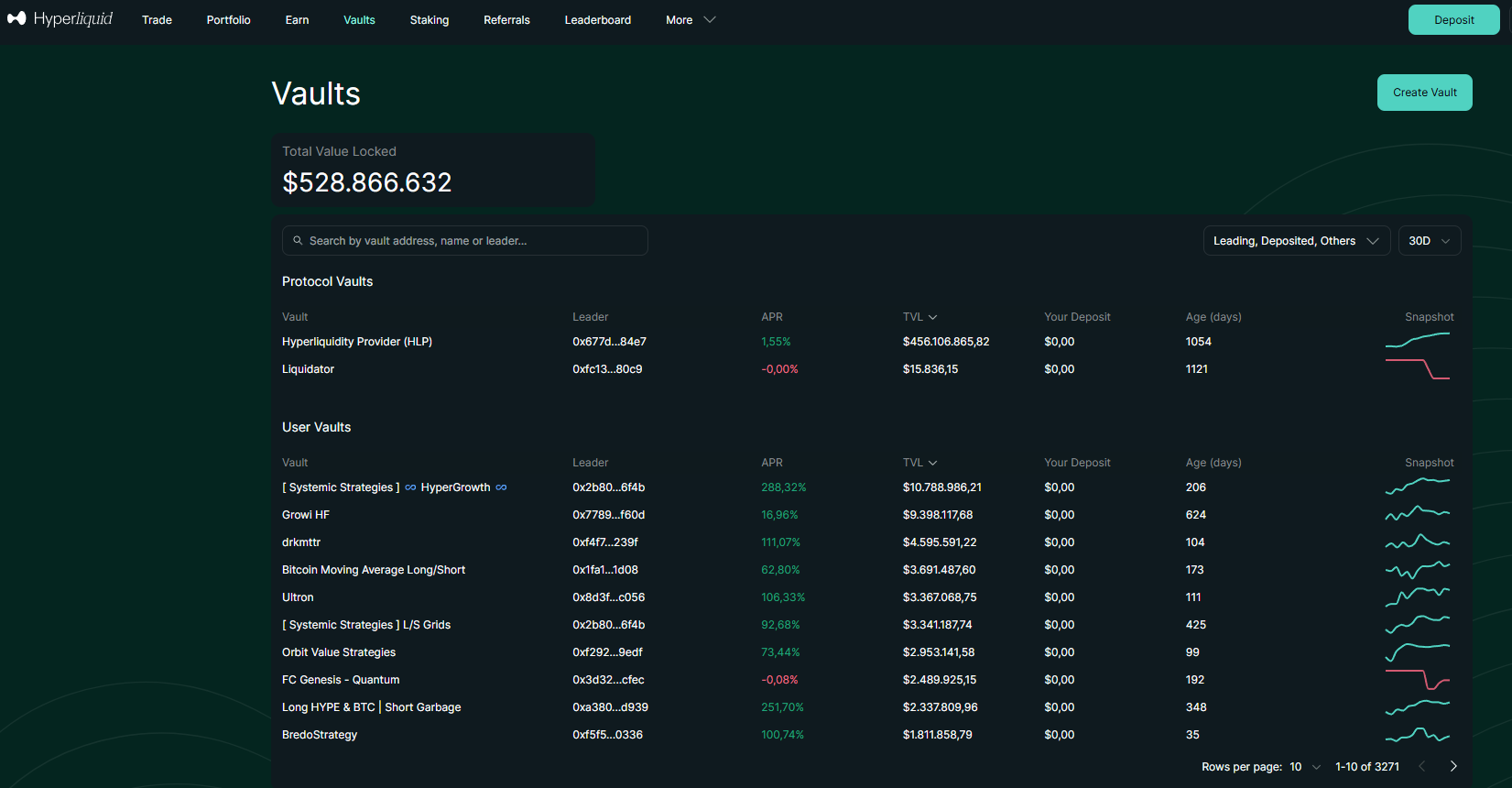Click the User Vaults APR column header

coord(772,463)
